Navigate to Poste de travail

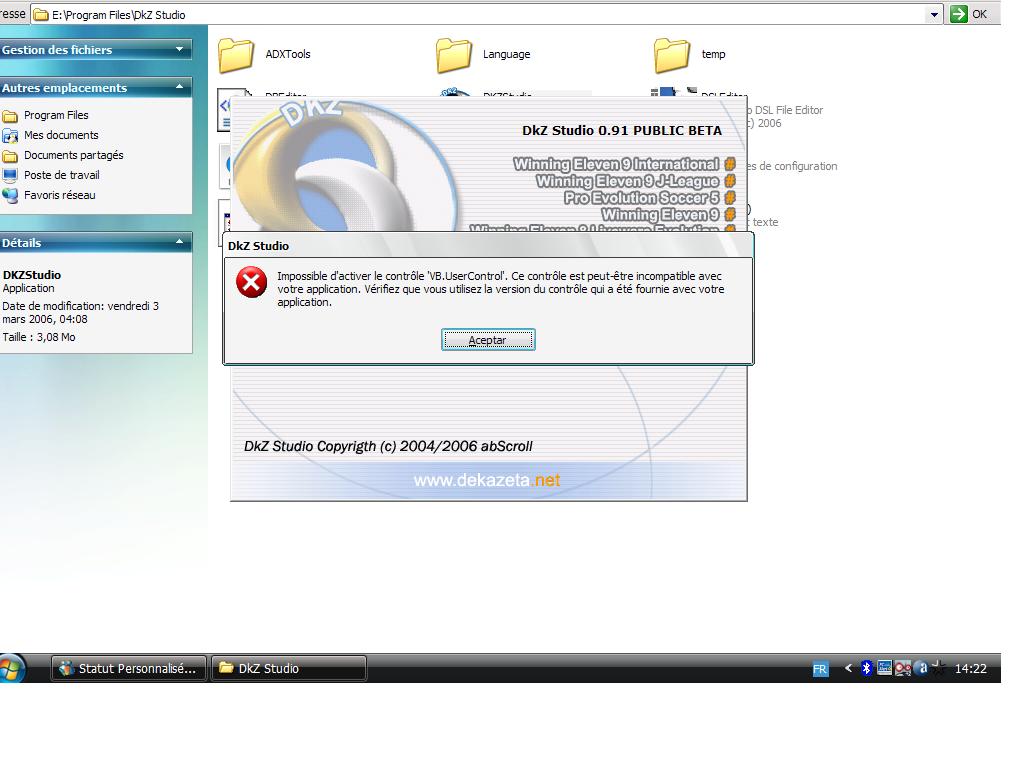pyautogui.click(x=62, y=175)
